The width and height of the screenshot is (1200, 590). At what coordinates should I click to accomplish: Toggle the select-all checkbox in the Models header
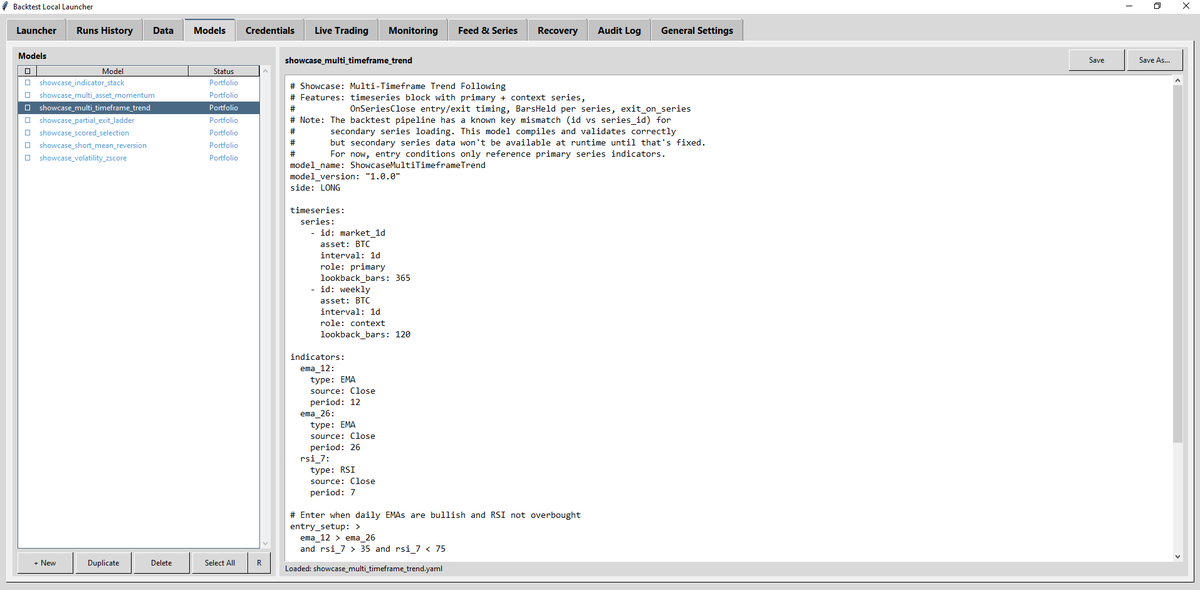[x=27, y=71]
